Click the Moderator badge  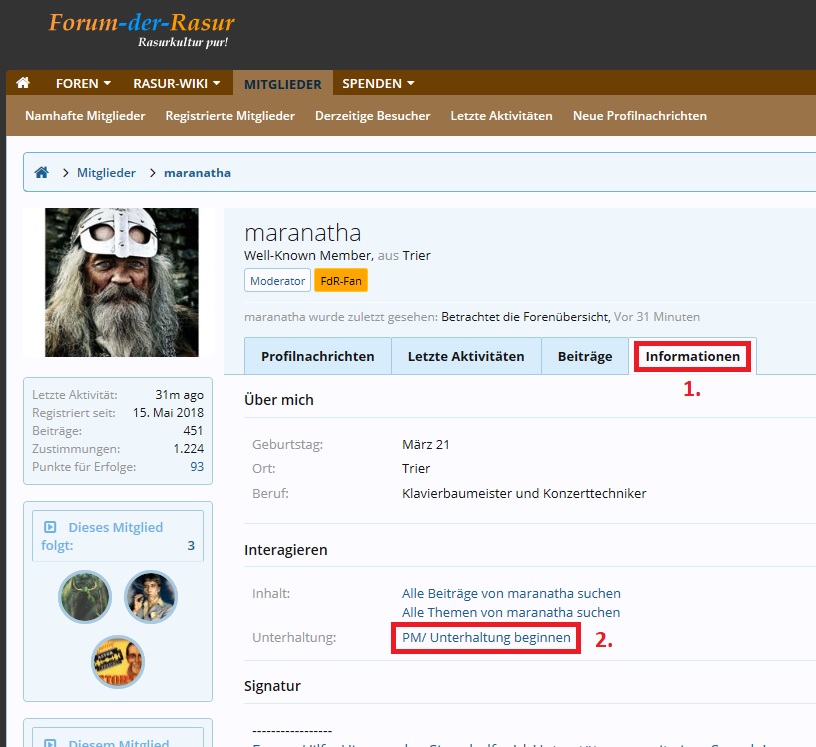(277, 281)
